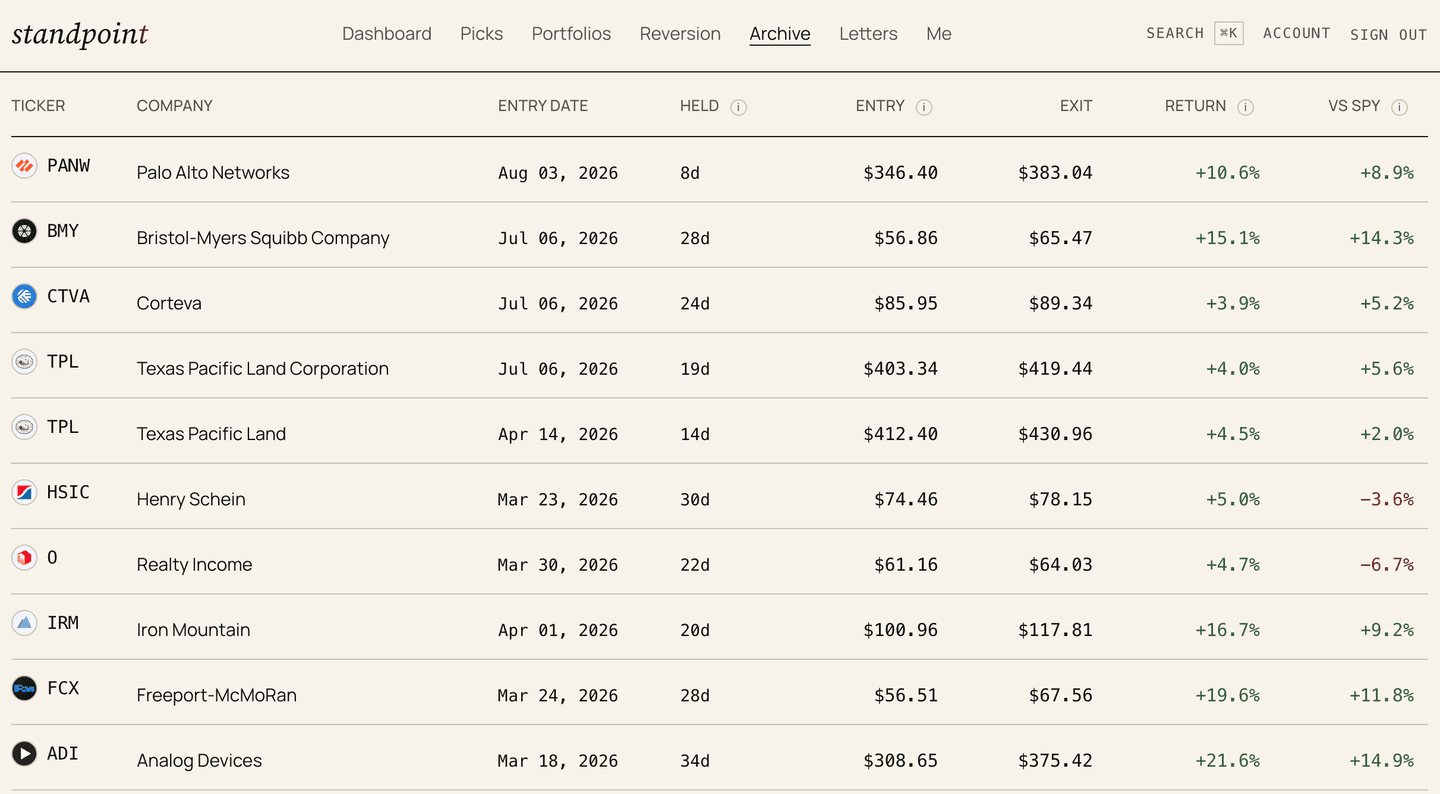The image size is (1440, 794).
Task: Click the Aug 03, 2026 entry date
Action: tap(558, 173)
